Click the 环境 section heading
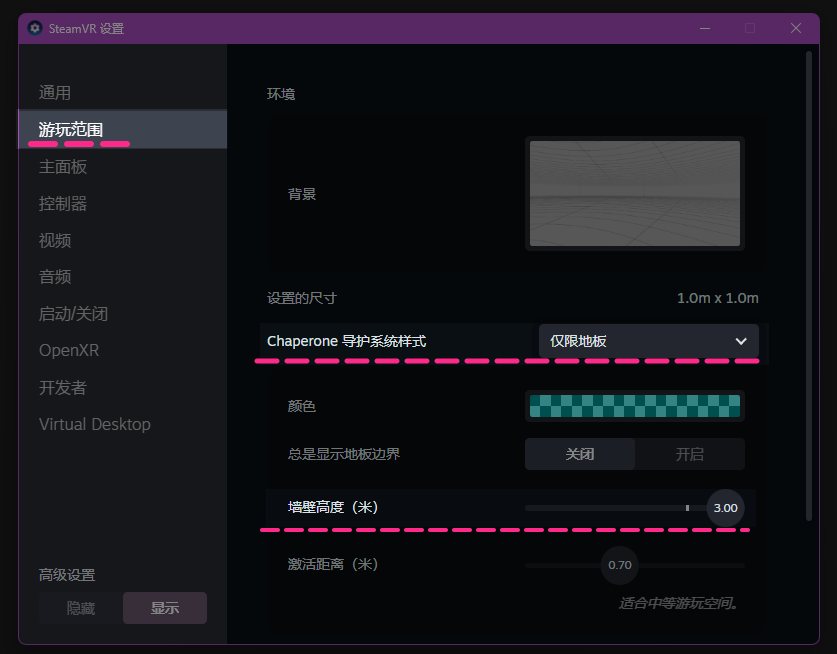 point(281,94)
